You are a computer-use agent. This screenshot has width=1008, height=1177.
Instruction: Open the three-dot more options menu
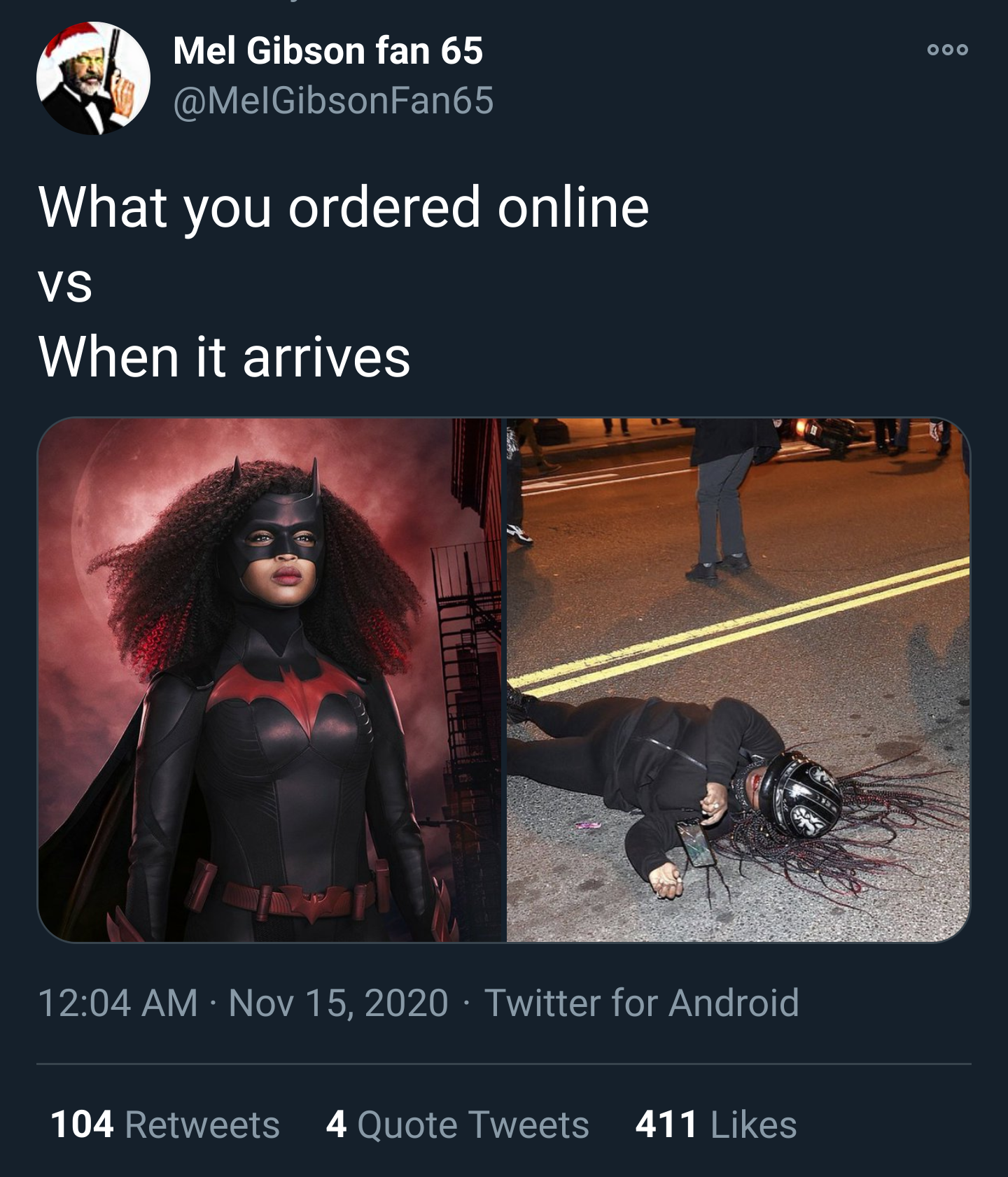tap(947, 50)
